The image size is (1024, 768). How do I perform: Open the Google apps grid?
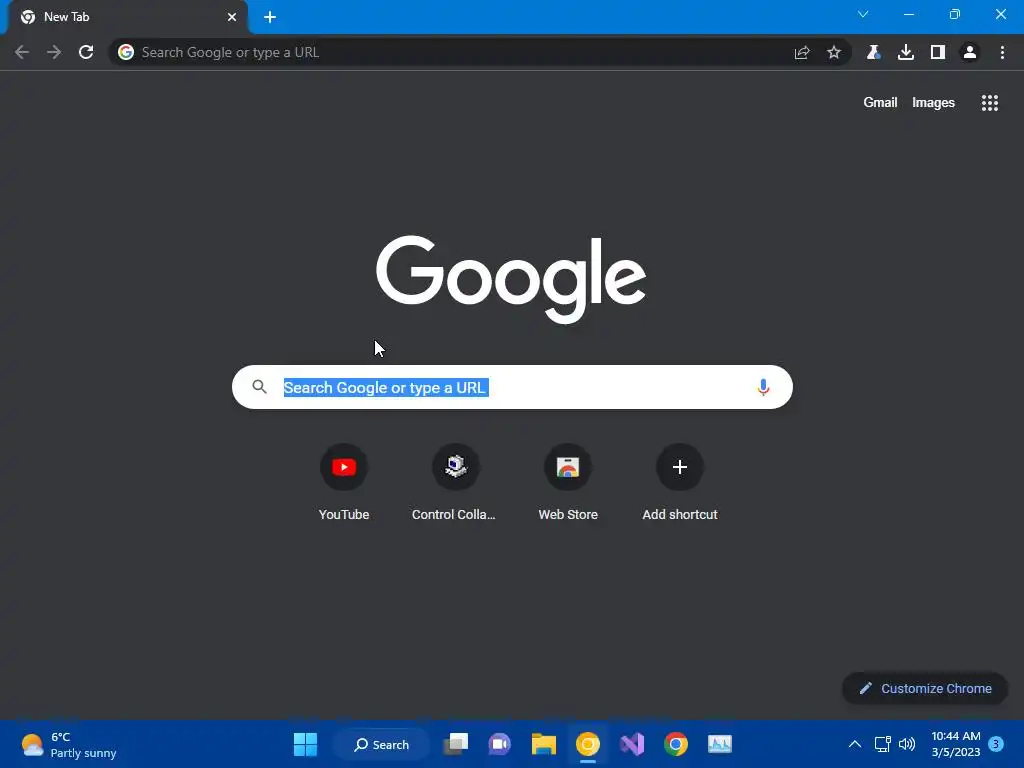[x=990, y=103]
